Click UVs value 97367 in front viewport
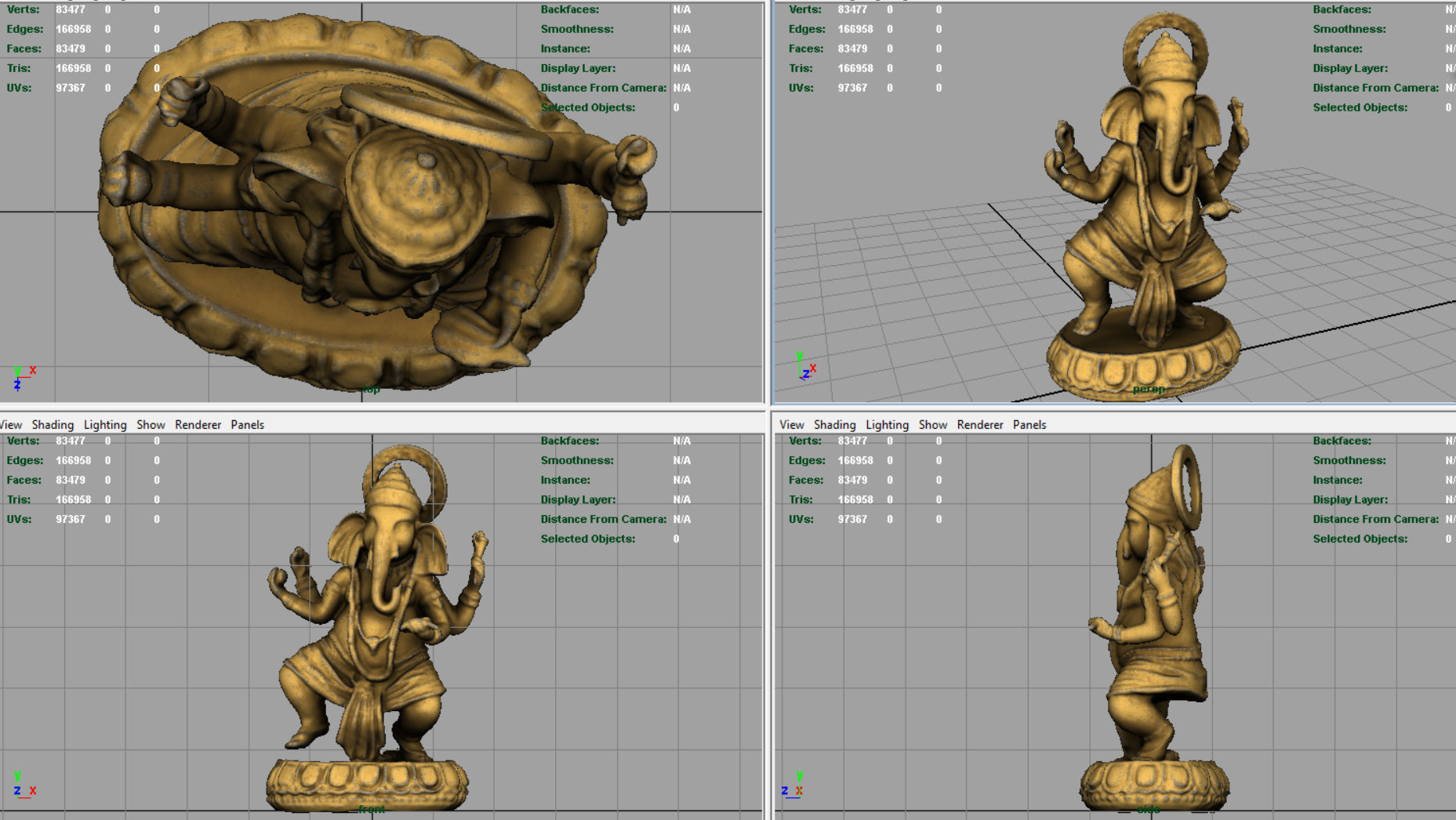Viewport: 1456px width, 820px height. (x=71, y=519)
